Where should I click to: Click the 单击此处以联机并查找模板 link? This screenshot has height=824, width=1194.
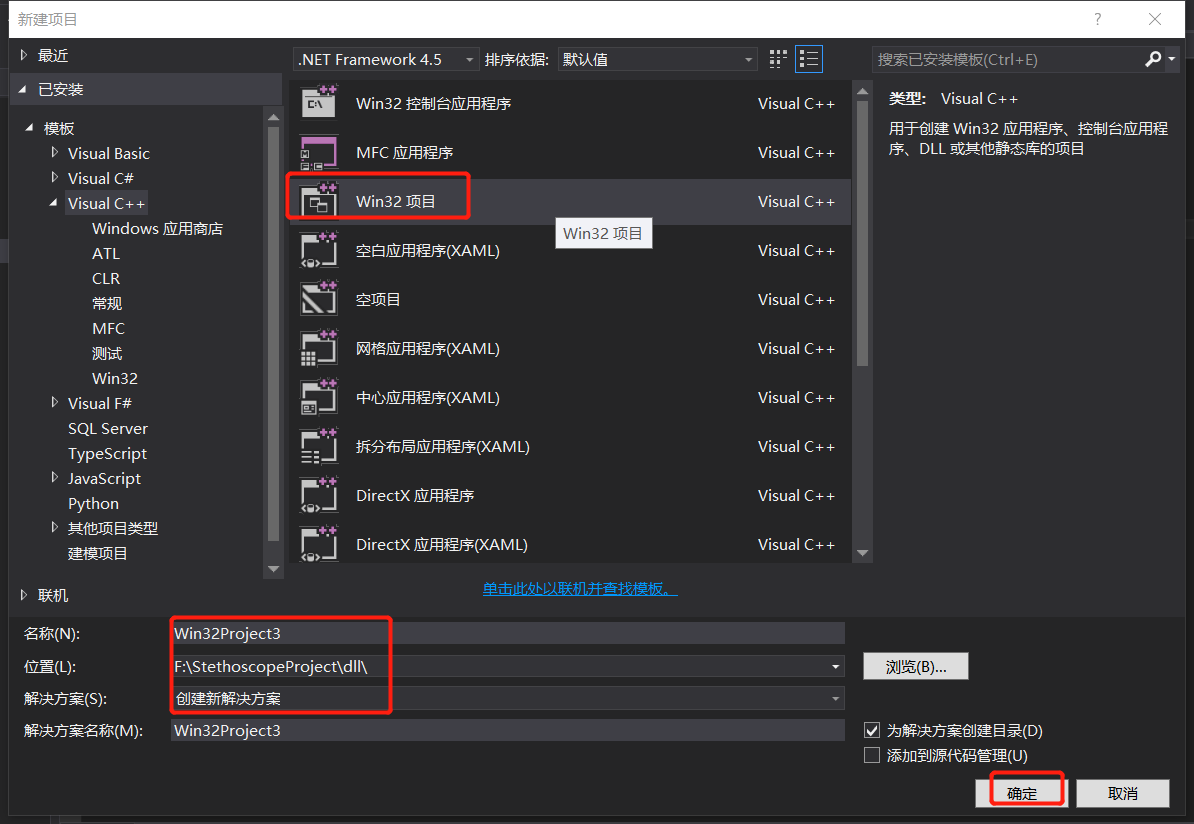pyautogui.click(x=580, y=590)
